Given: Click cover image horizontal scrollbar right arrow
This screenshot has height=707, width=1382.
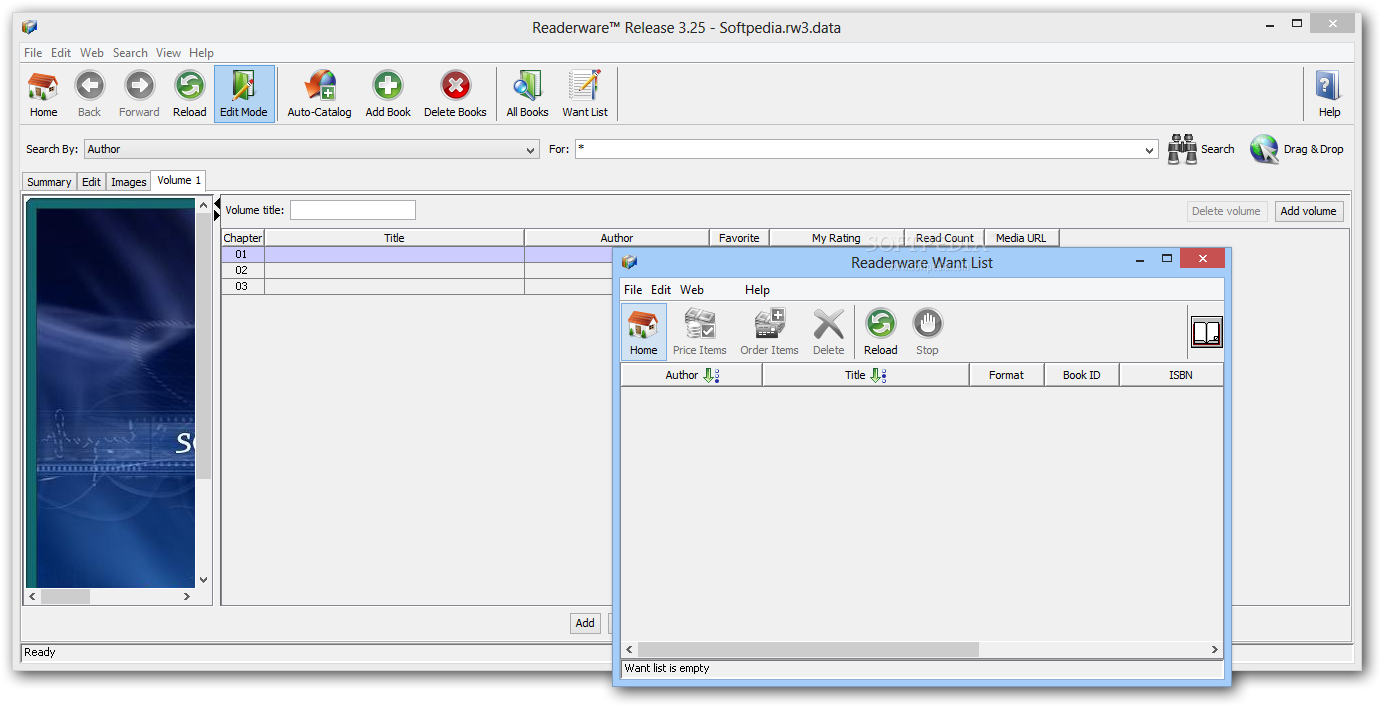Looking at the screenshot, I should (187, 596).
